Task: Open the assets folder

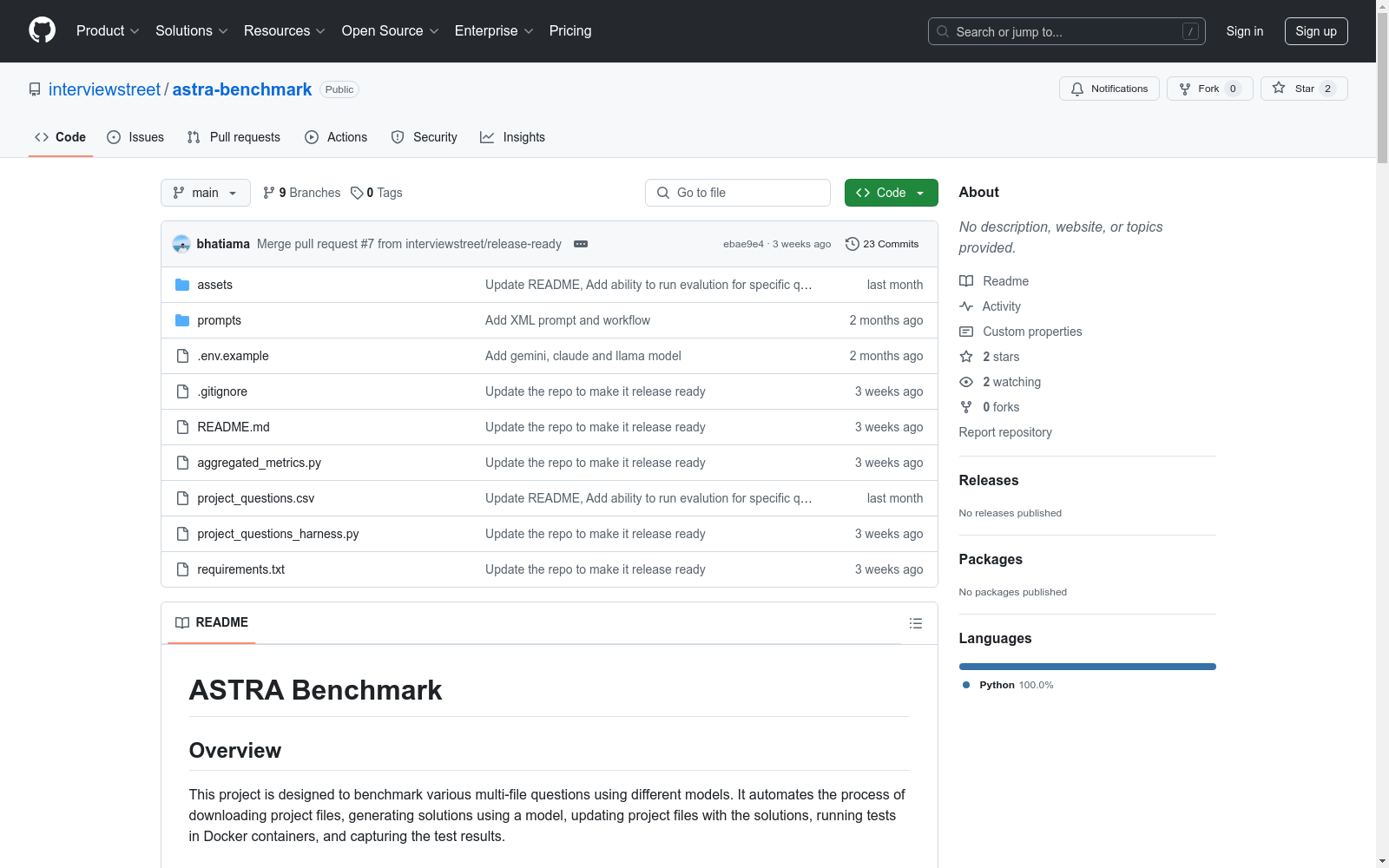Action: (214, 285)
